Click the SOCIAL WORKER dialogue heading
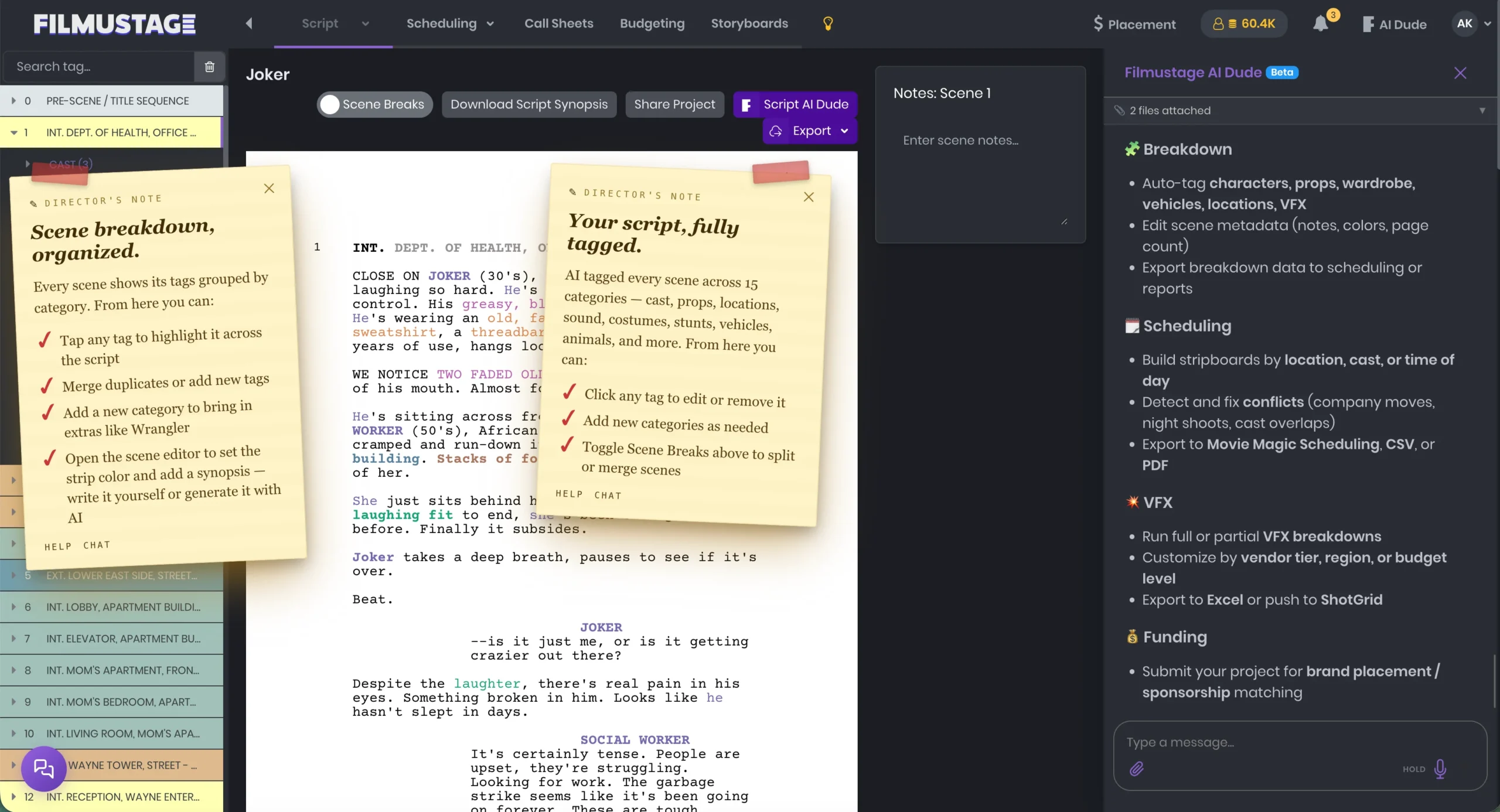1500x812 pixels. click(635, 740)
